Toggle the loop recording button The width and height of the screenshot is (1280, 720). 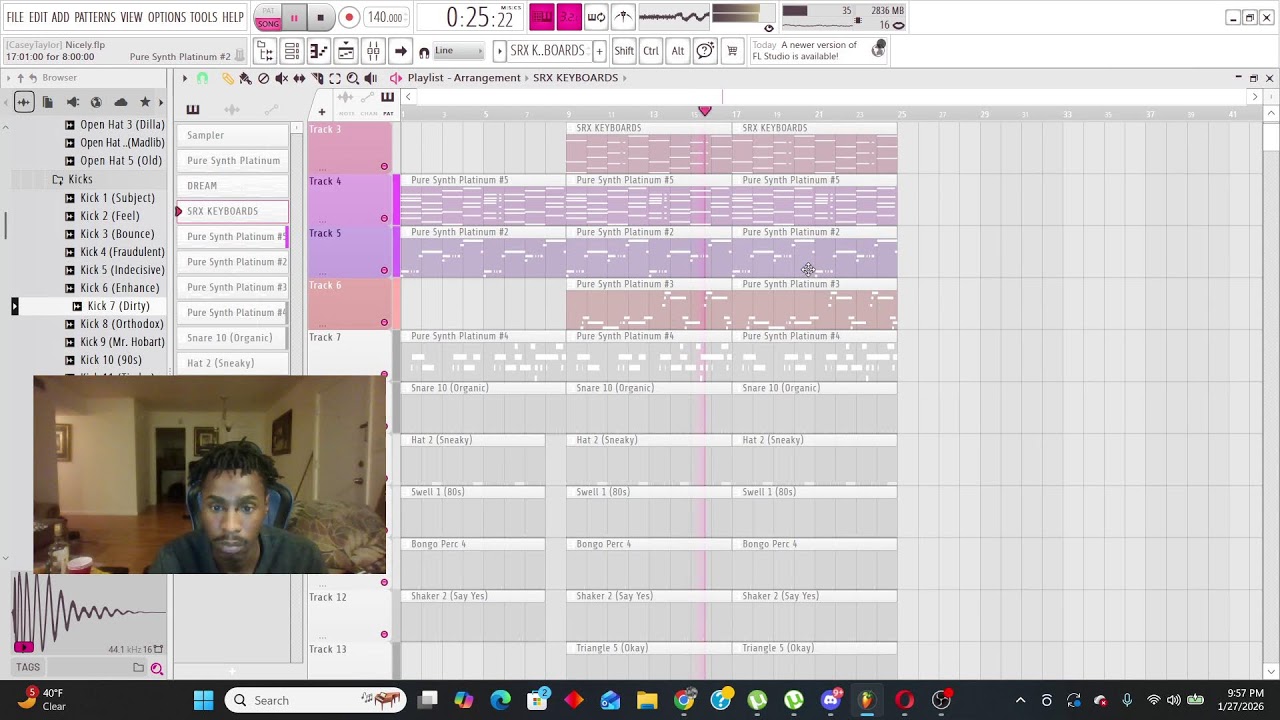(596, 17)
